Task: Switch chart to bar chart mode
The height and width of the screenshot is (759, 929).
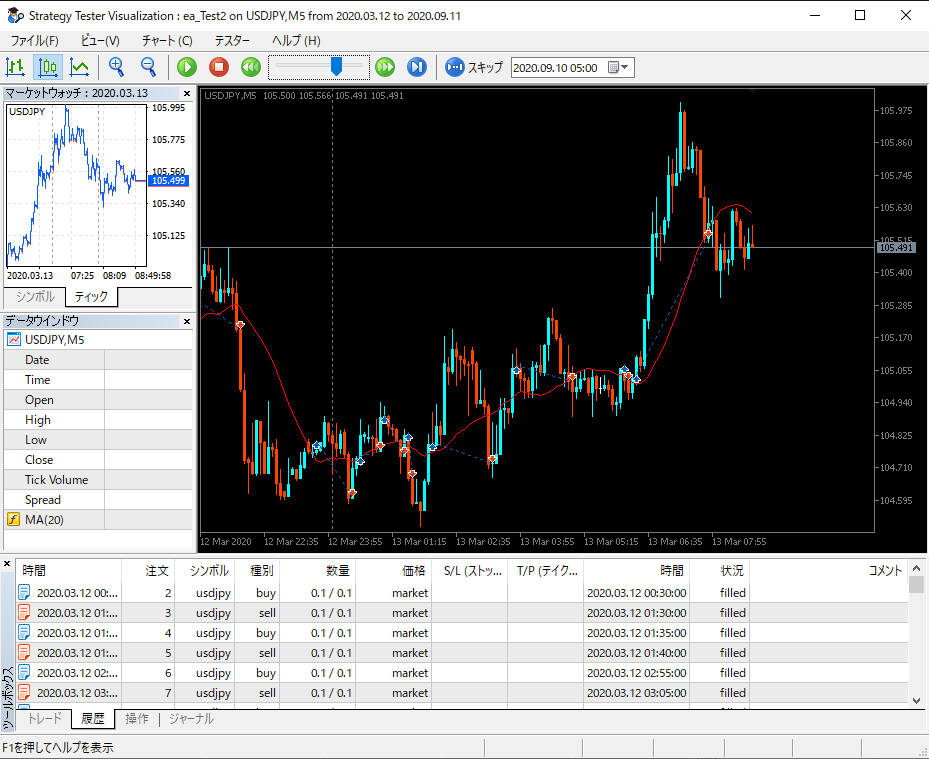Action: pyautogui.click(x=15, y=67)
